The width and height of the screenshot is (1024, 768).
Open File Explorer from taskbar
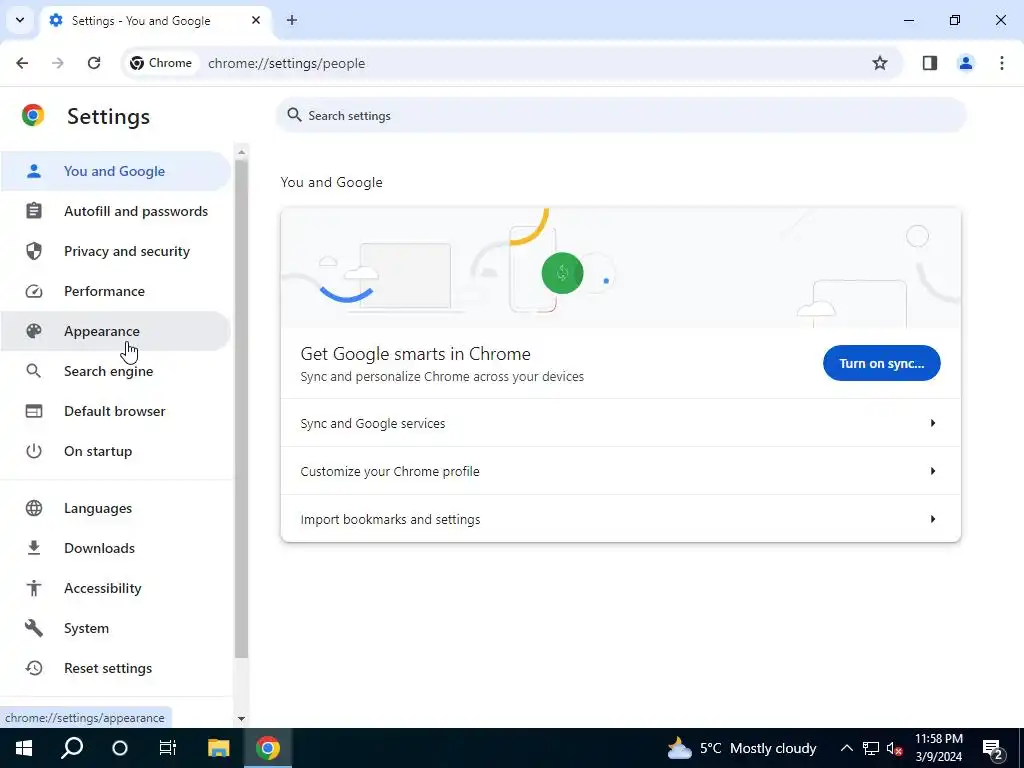click(218, 748)
